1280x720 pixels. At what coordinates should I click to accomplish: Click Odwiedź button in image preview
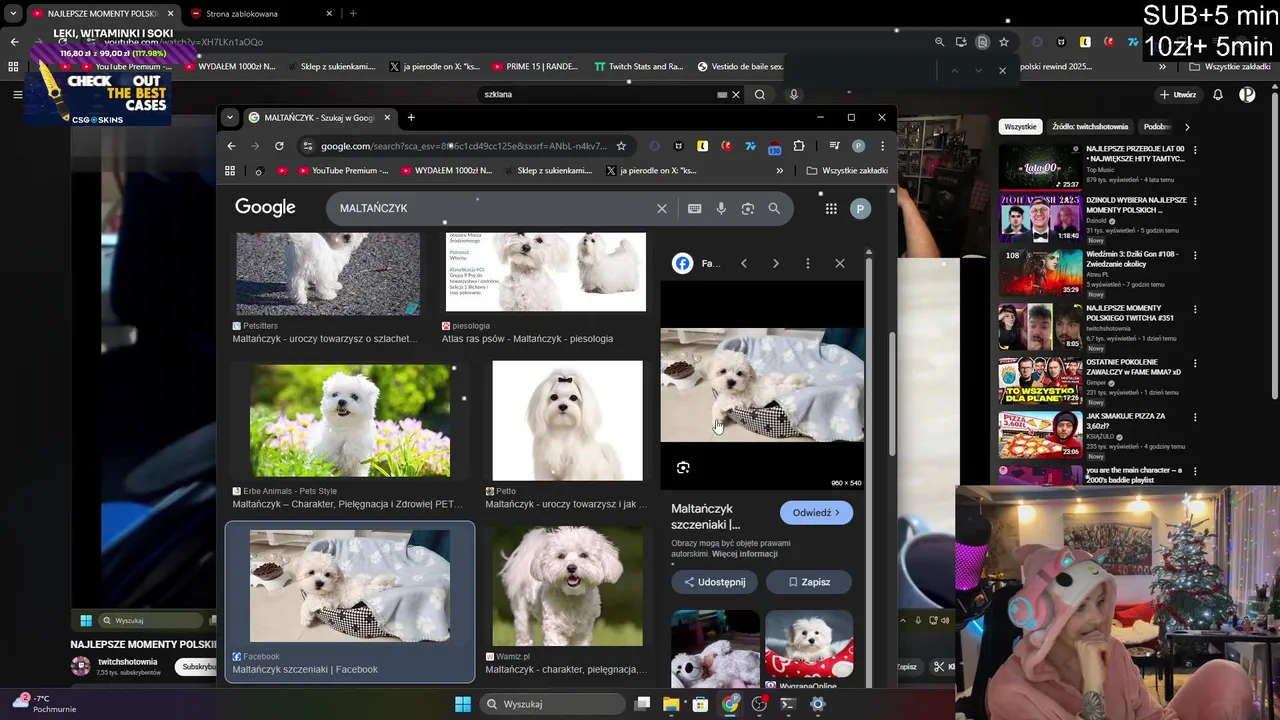pos(816,513)
